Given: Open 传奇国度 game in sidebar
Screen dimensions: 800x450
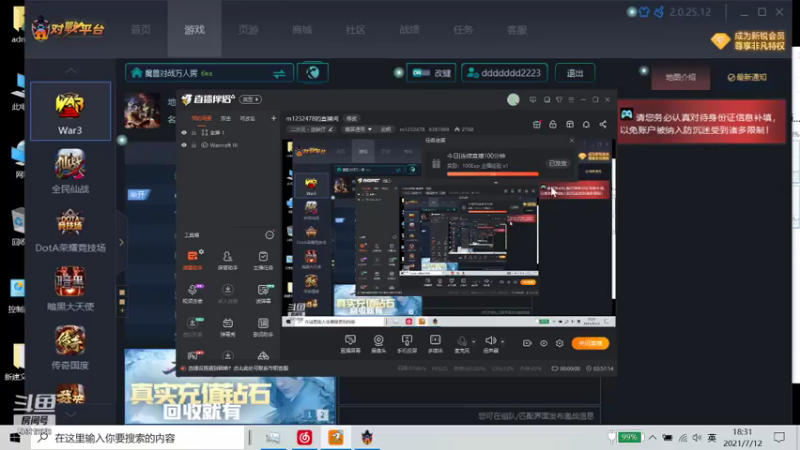Looking at the screenshot, I should coord(70,348).
